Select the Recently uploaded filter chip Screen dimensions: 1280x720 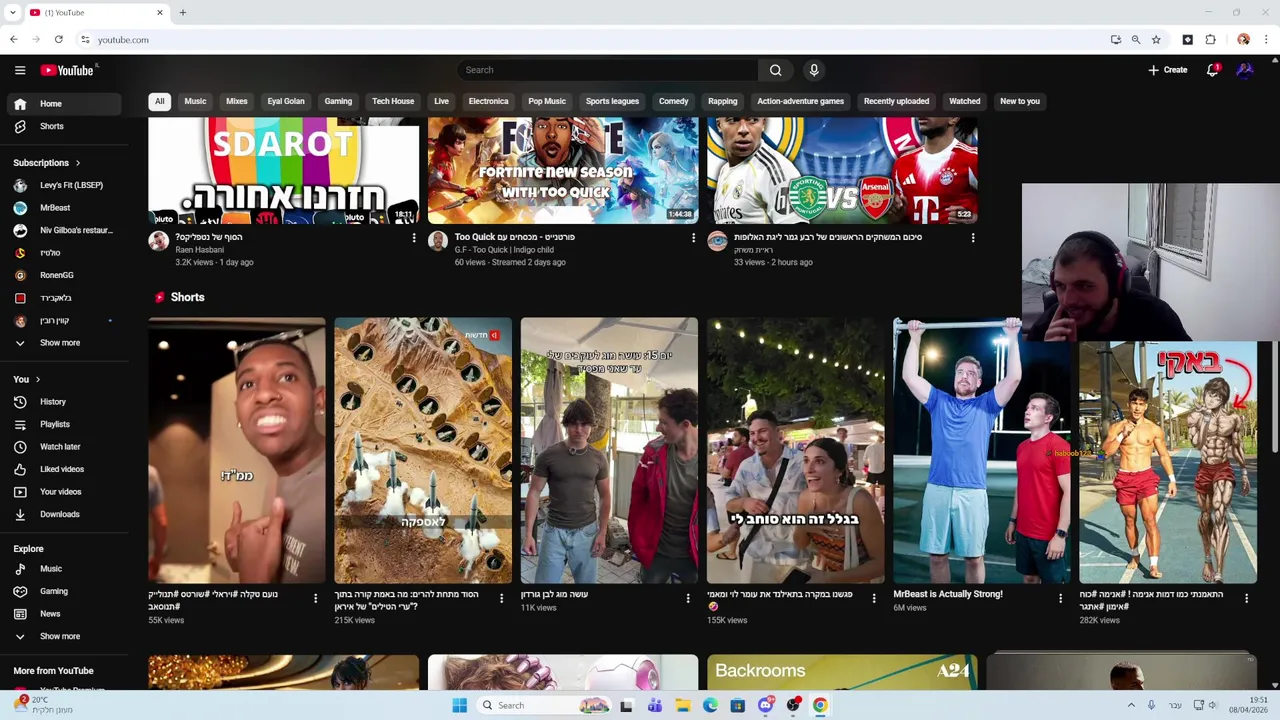[x=896, y=101]
